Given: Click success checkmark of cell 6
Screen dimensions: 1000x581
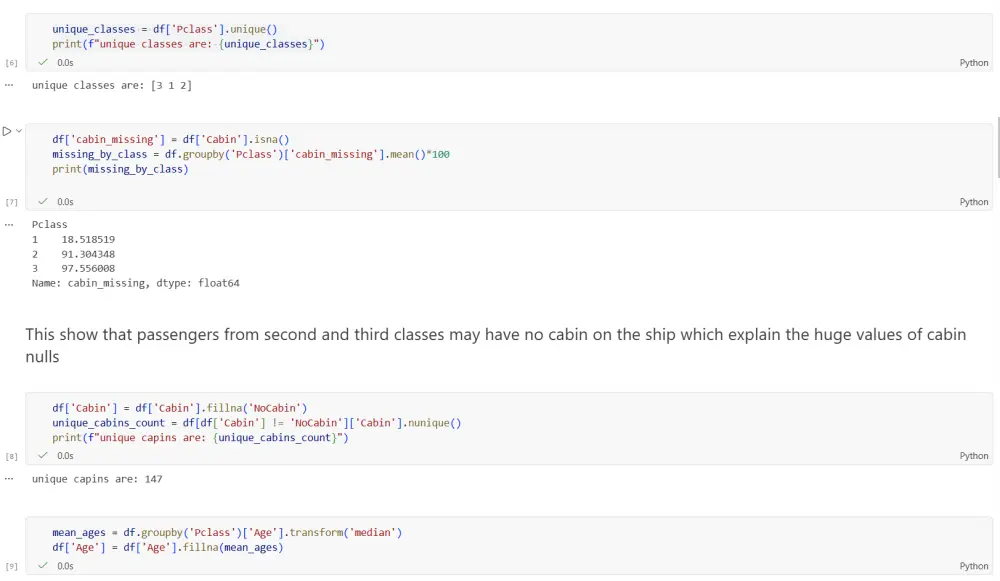Looking at the screenshot, I should tap(43, 63).
